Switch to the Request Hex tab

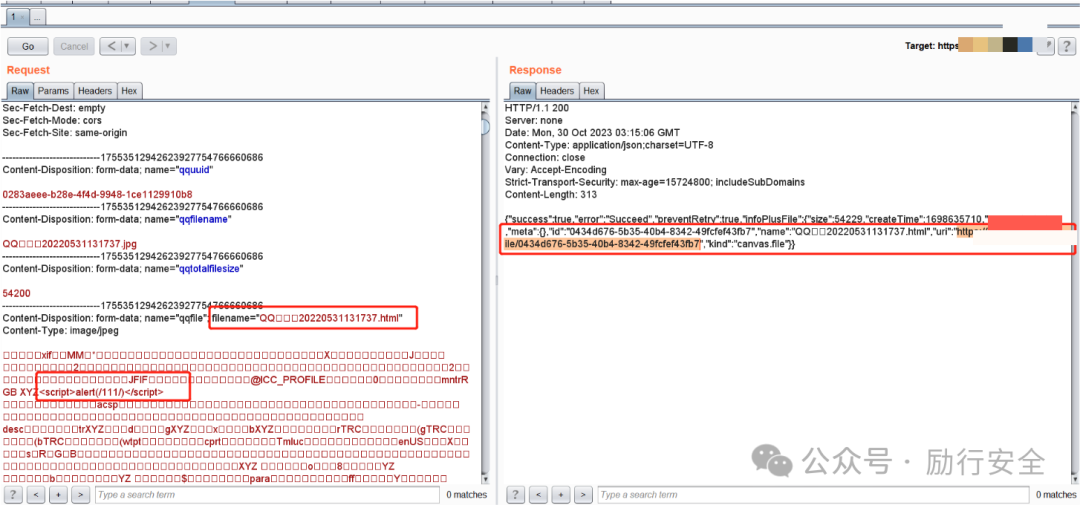[x=129, y=91]
